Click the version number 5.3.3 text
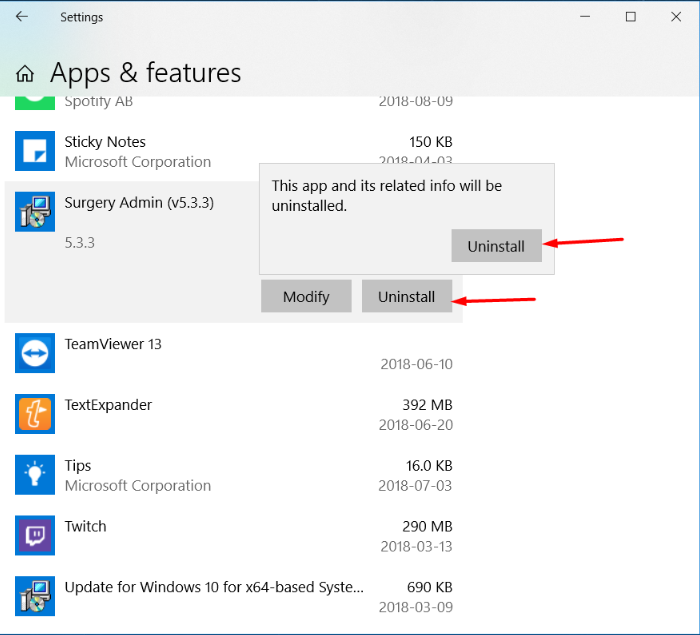The image size is (700, 635). pyautogui.click(x=79, y=242)
